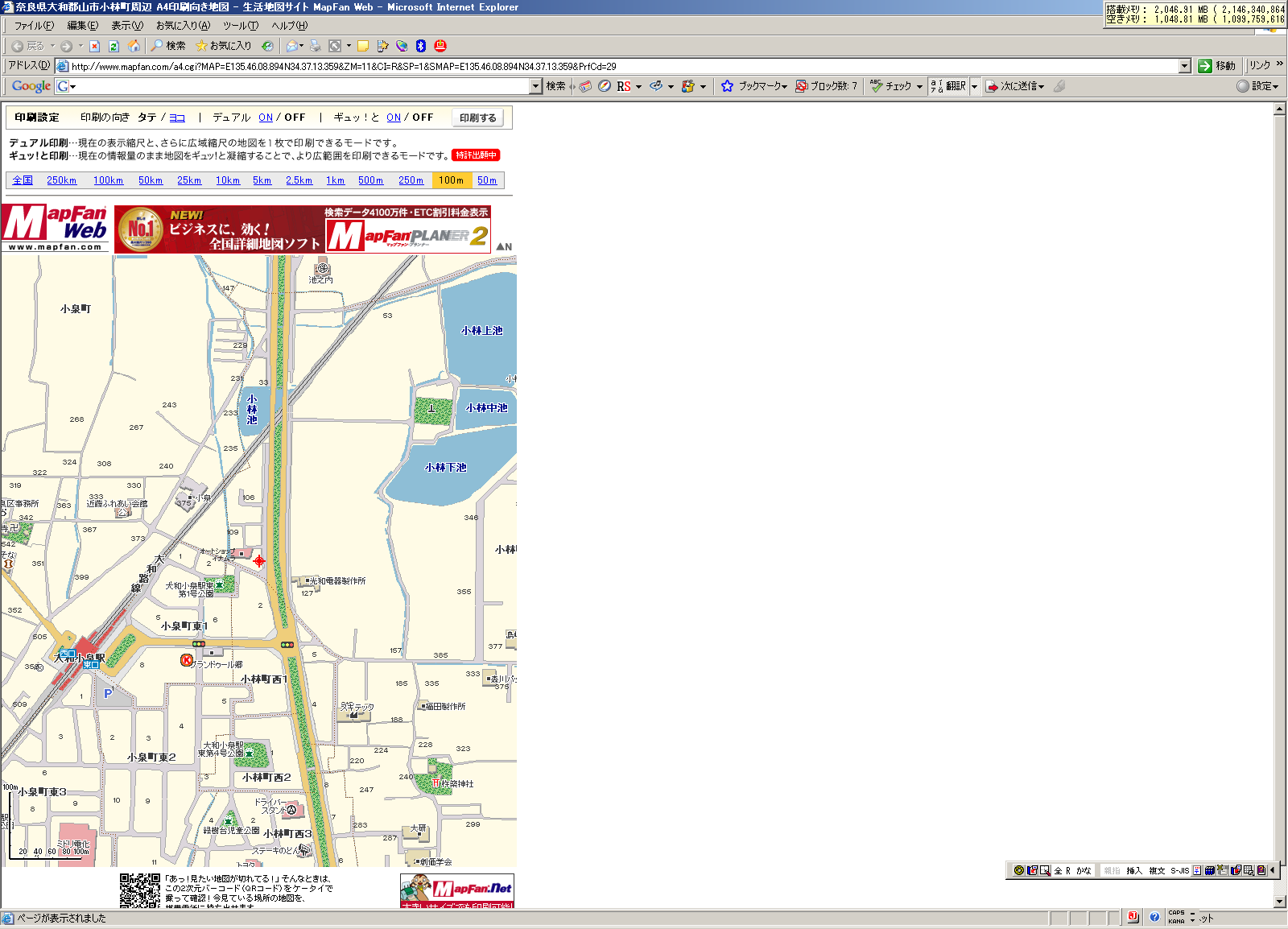1288x929 pixels.
Task: Run spell check (チェック) button
Action: pos(891,86)
